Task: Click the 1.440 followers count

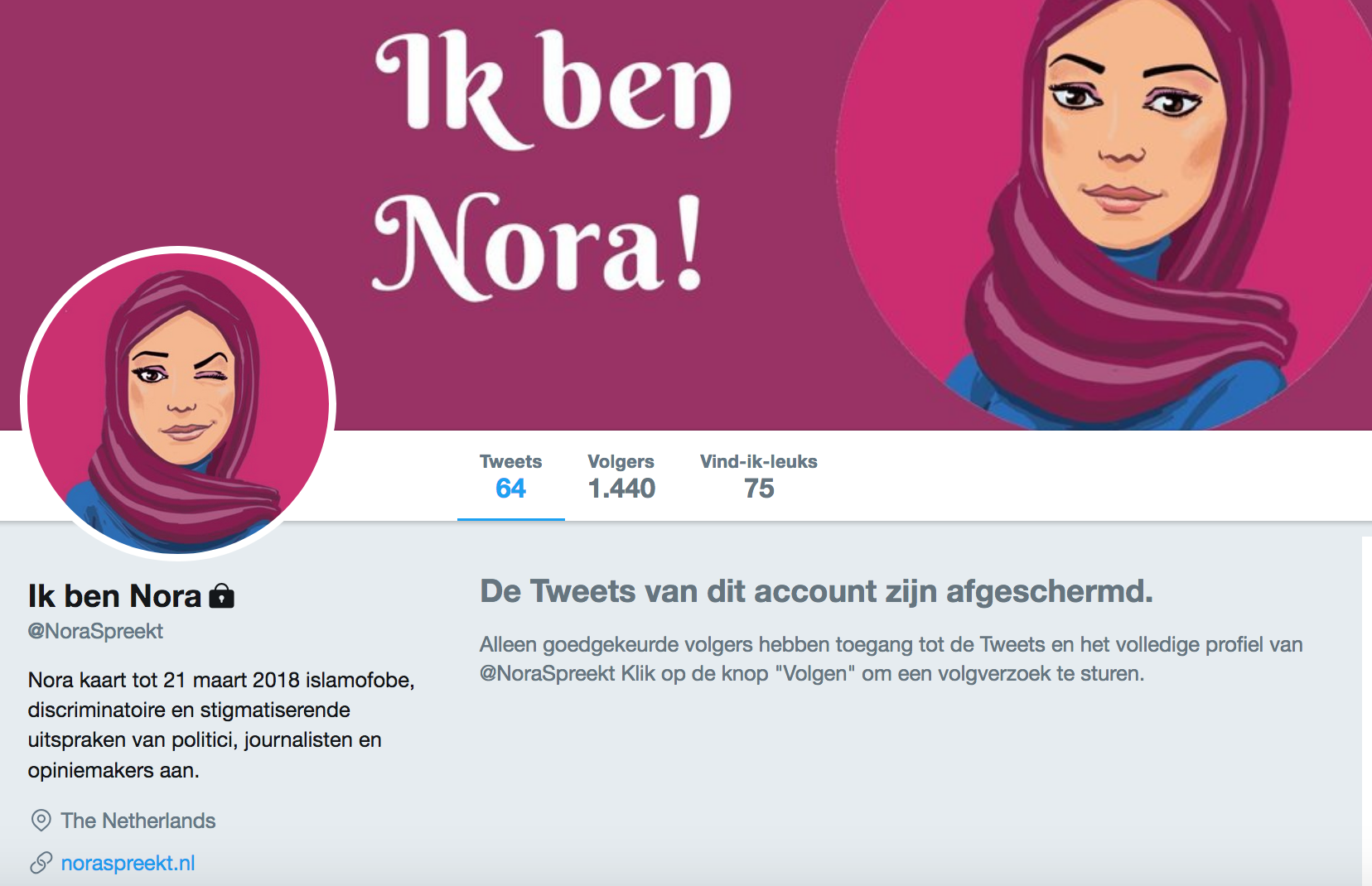Action: coord(621,489)
